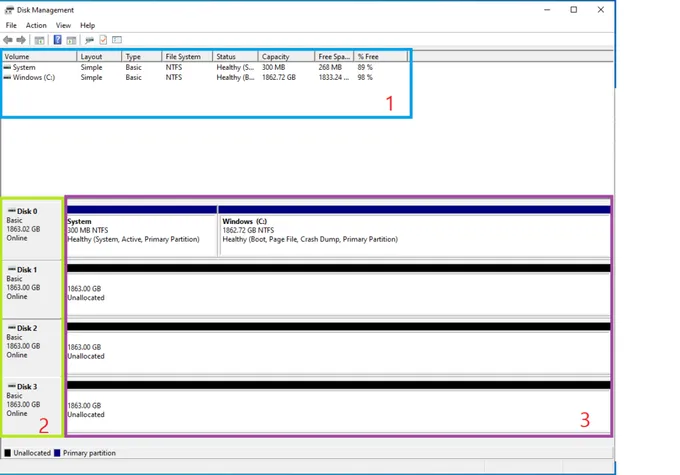Click the Connect/Refresh disk toolbar icon
The width and height of the screenshot is (680, 475).
[89, 40]
